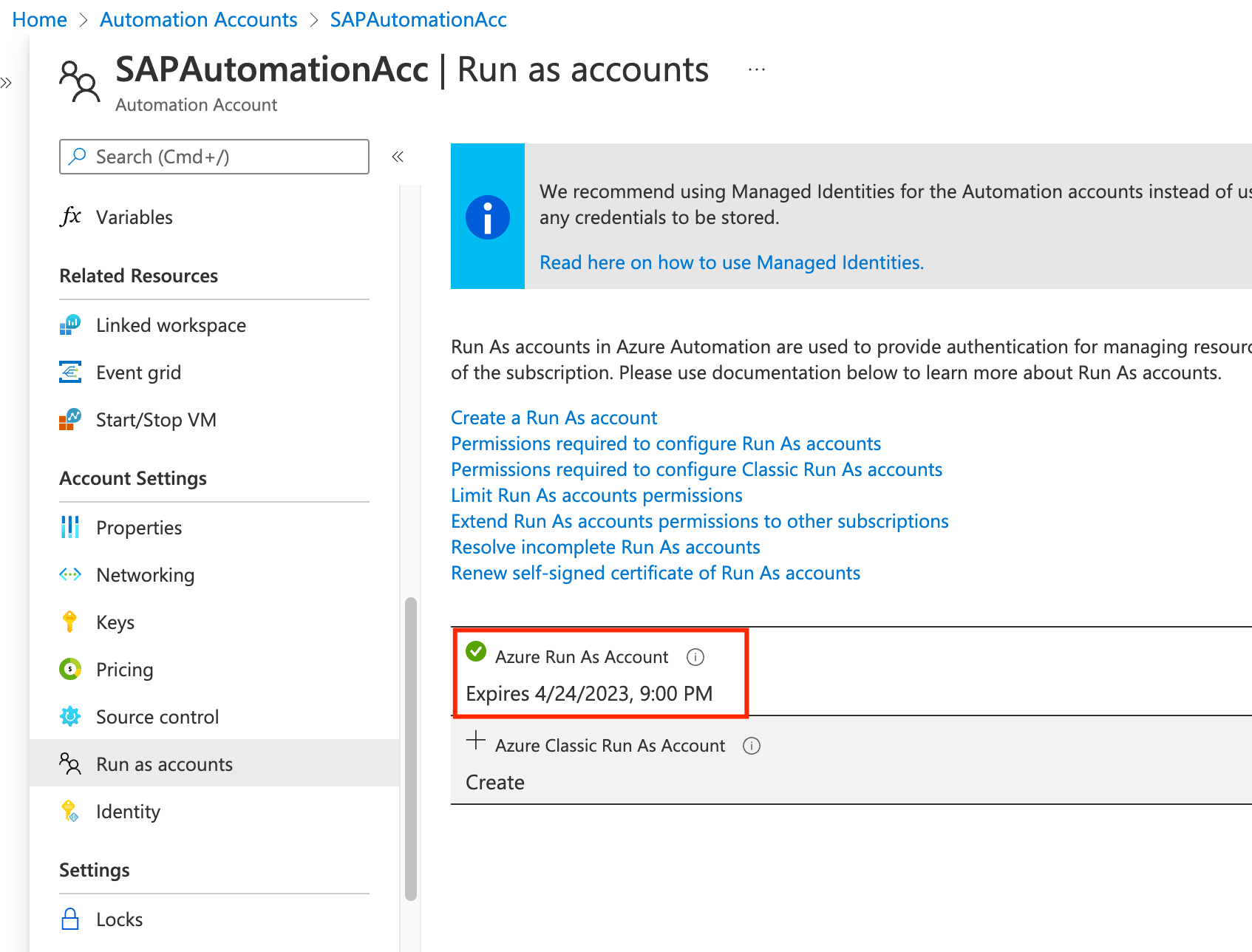
Task: Expand the portal menu double chevron
Action: coord(7,83)
